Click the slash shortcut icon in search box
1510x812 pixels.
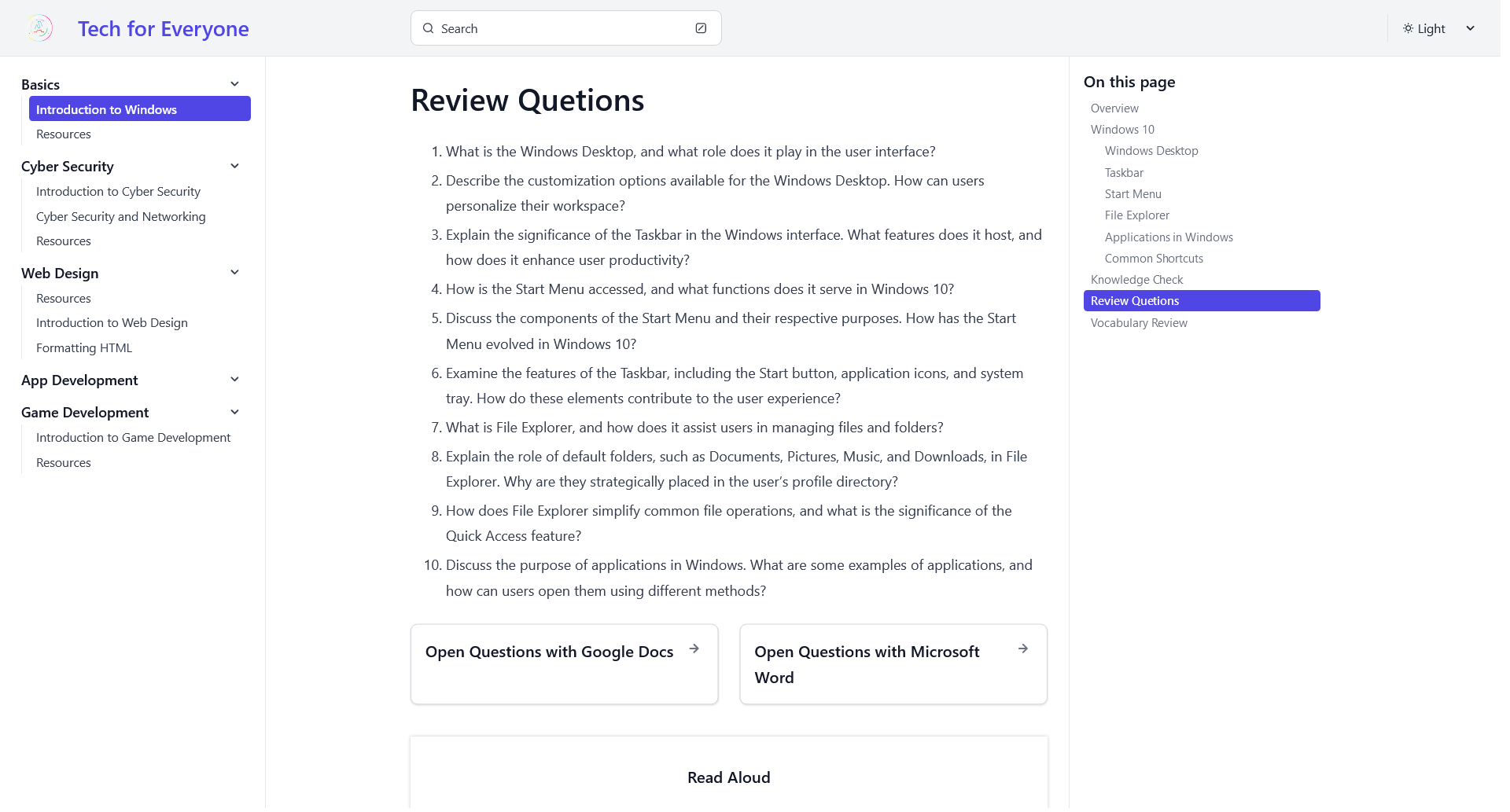tap(701, 28)
